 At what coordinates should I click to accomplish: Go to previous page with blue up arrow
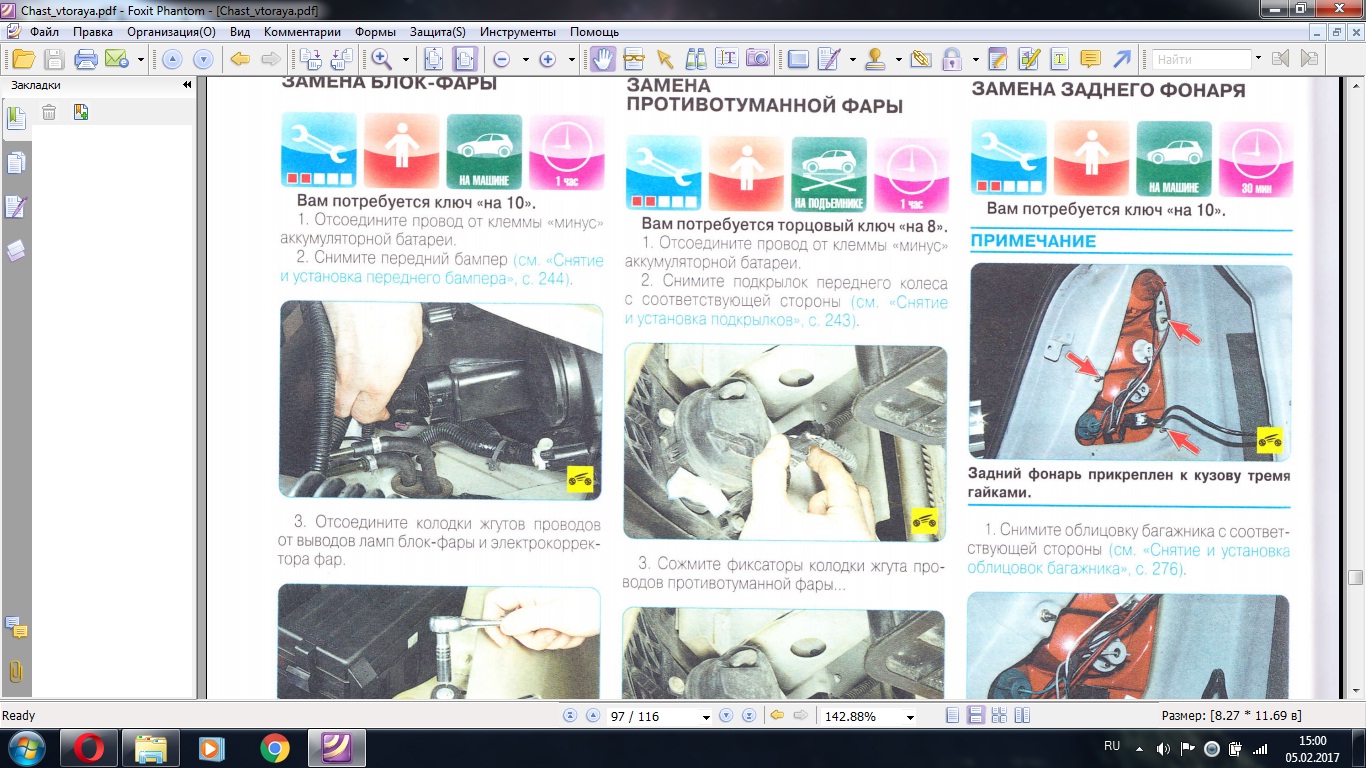pyautogui.click(x=171, y=59)
